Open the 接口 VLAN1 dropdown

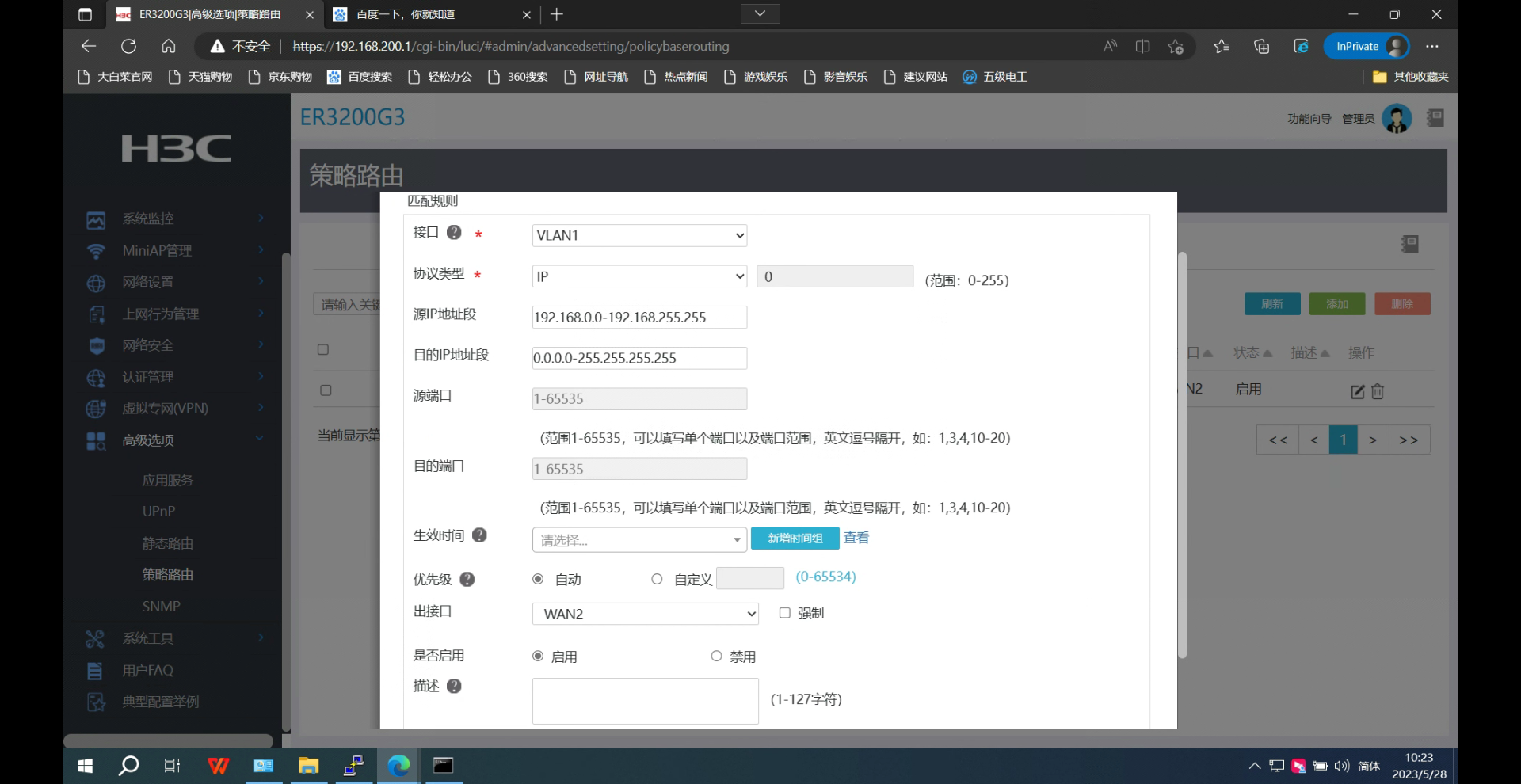pyautogui.click(x=639, y=235)
